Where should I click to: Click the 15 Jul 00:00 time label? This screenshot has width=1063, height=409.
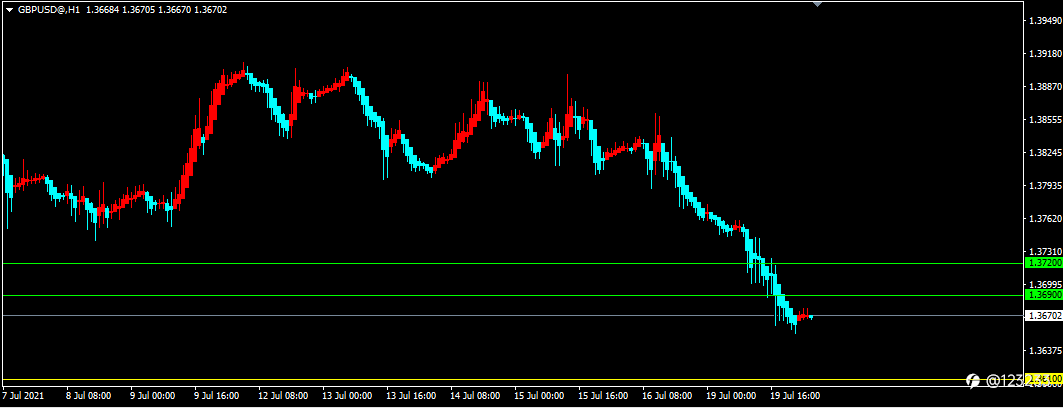click(538, 396)
